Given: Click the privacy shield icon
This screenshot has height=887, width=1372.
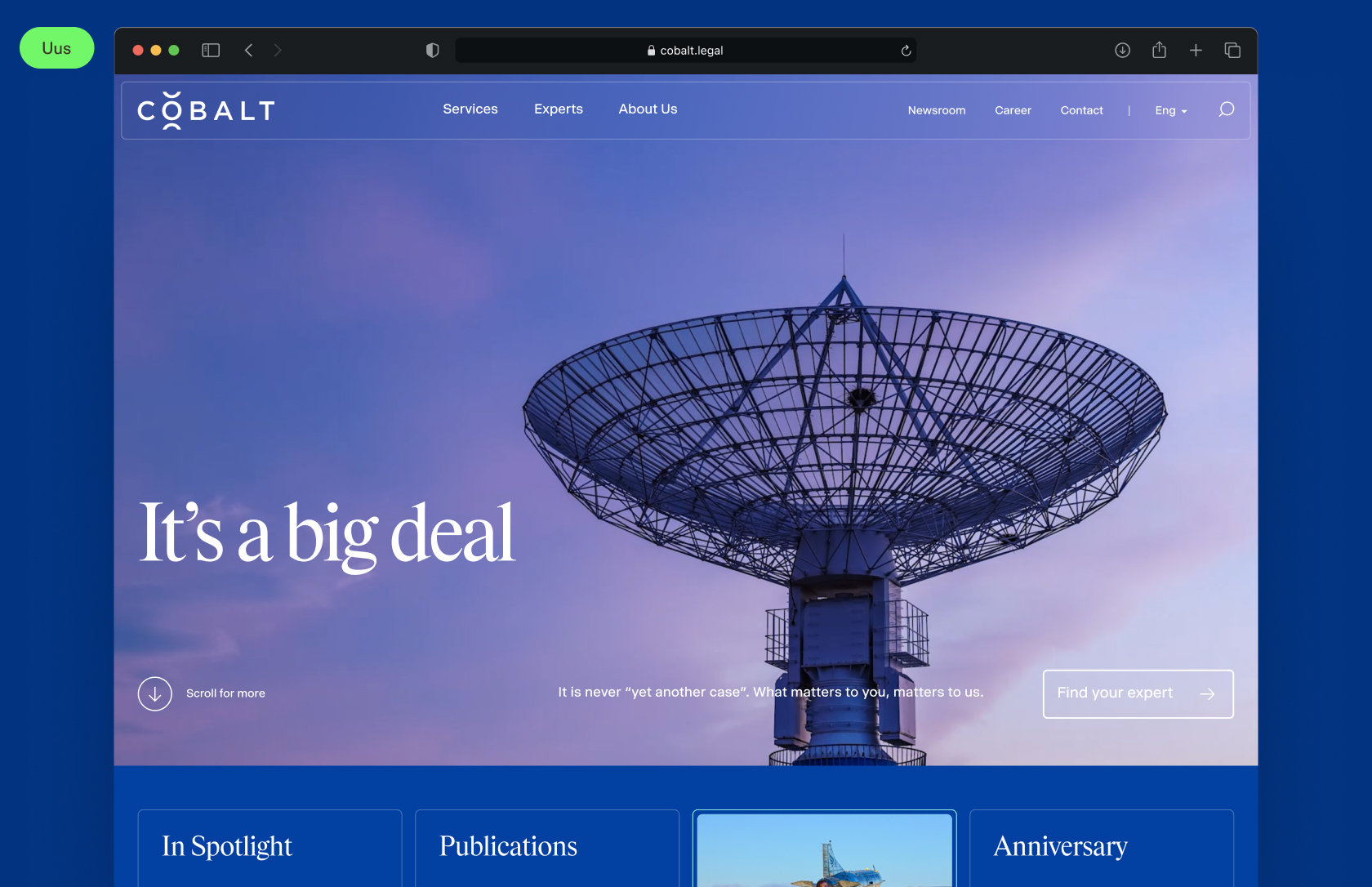Looking at the screenshot, I should (x=433, y=51).
